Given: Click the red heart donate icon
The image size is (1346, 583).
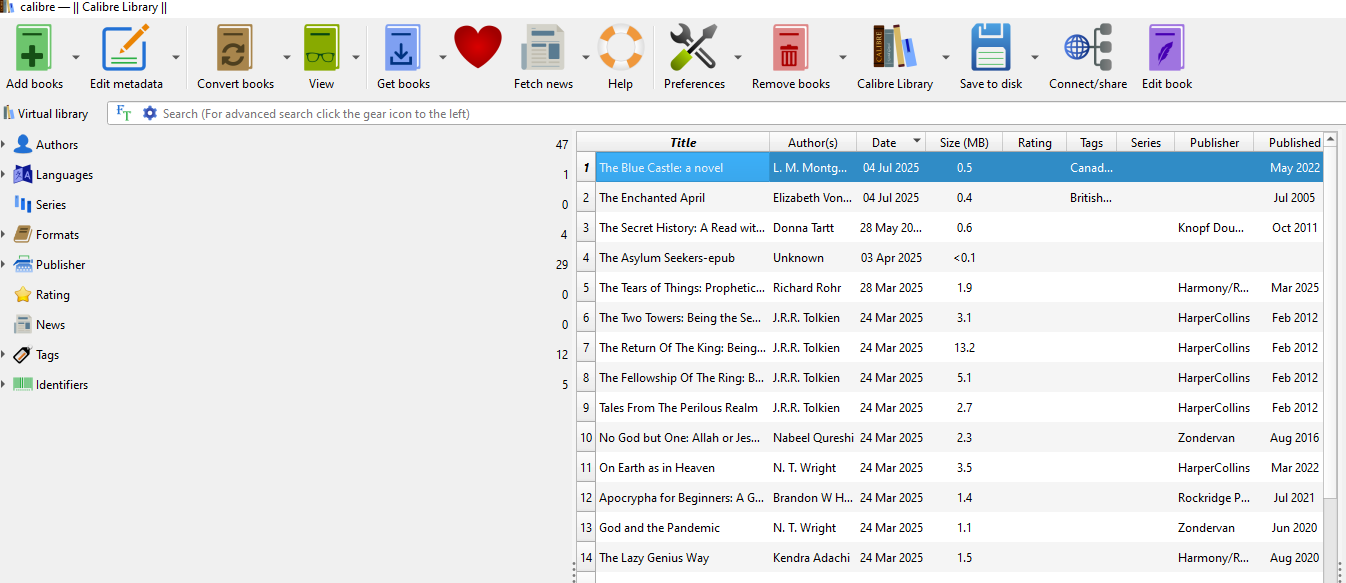Looking at the screenshot, I should 478,47.
